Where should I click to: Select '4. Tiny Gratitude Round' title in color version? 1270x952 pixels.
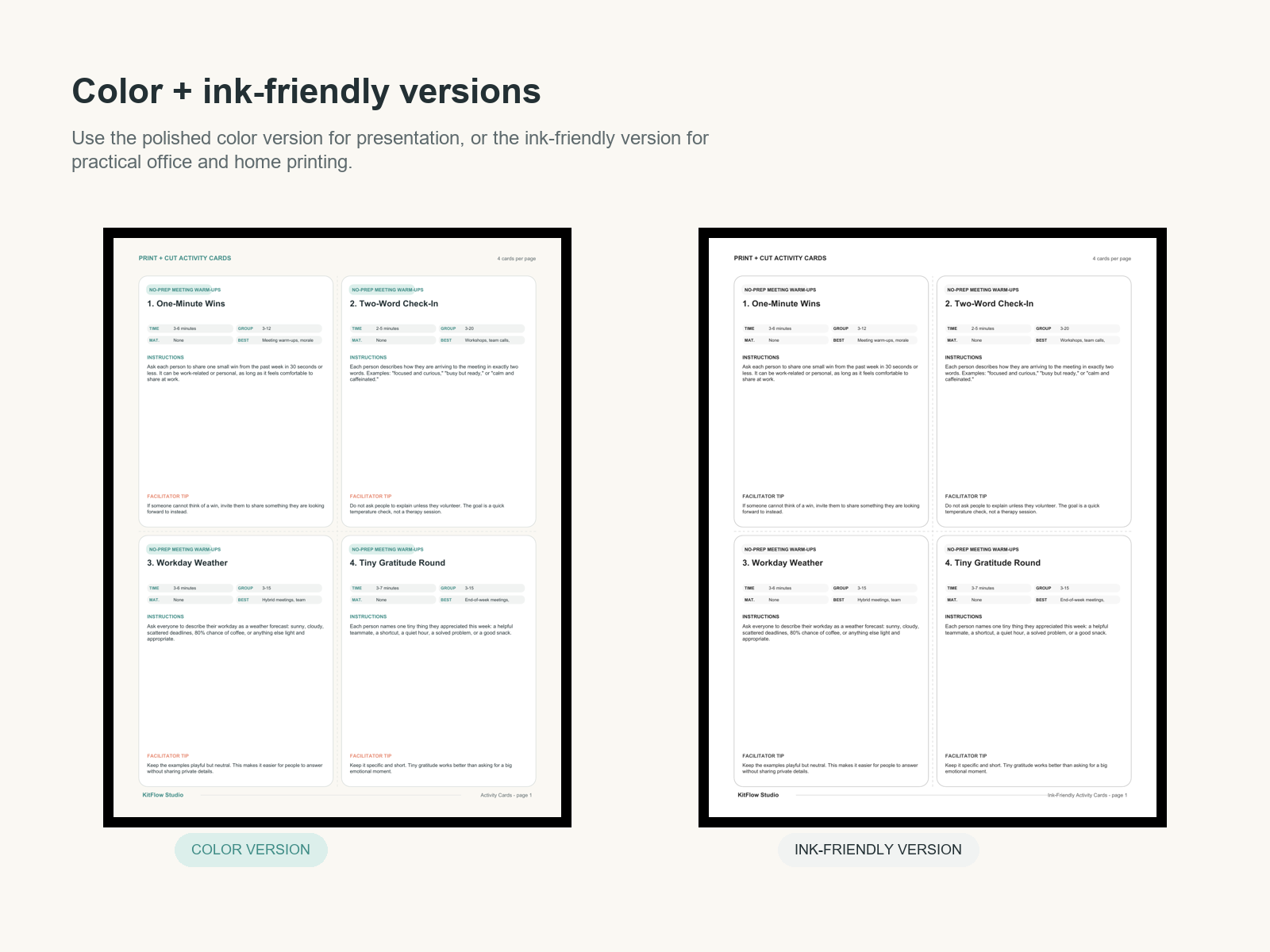[398, 563]
